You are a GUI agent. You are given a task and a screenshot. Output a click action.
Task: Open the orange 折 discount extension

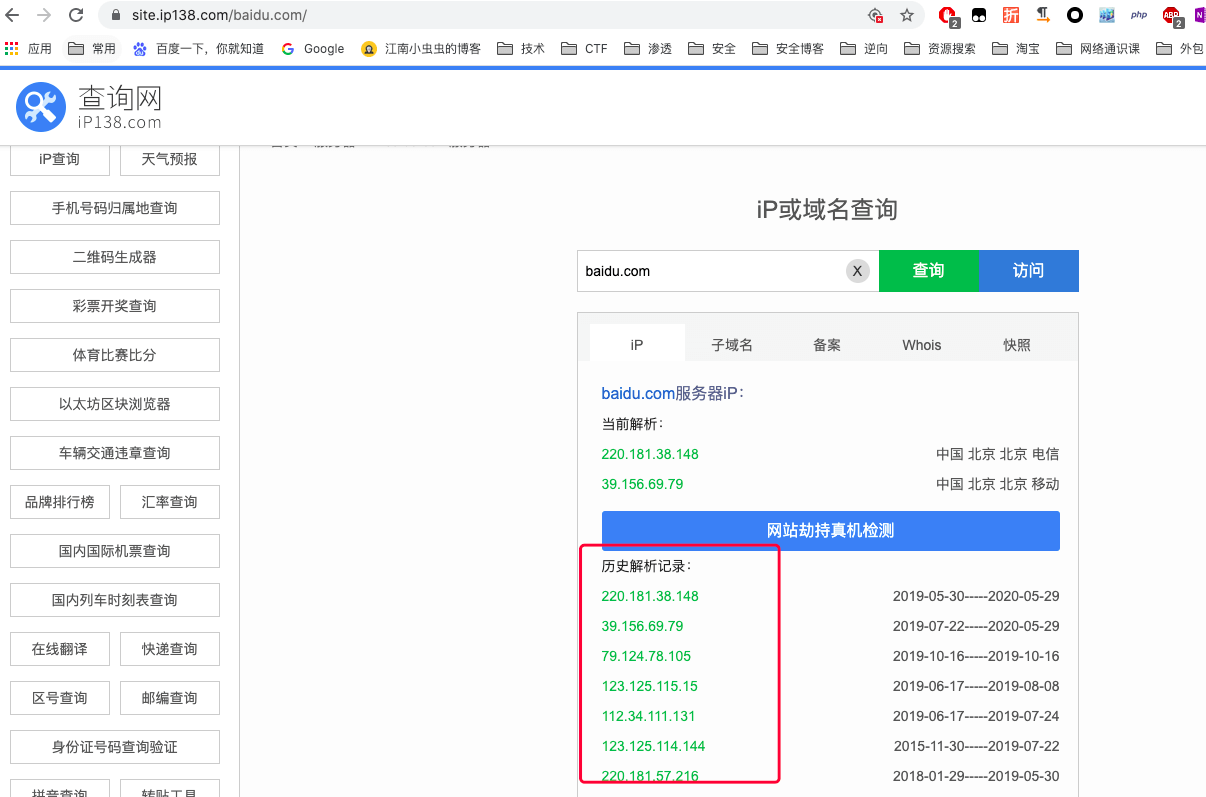coord(1011,15)
